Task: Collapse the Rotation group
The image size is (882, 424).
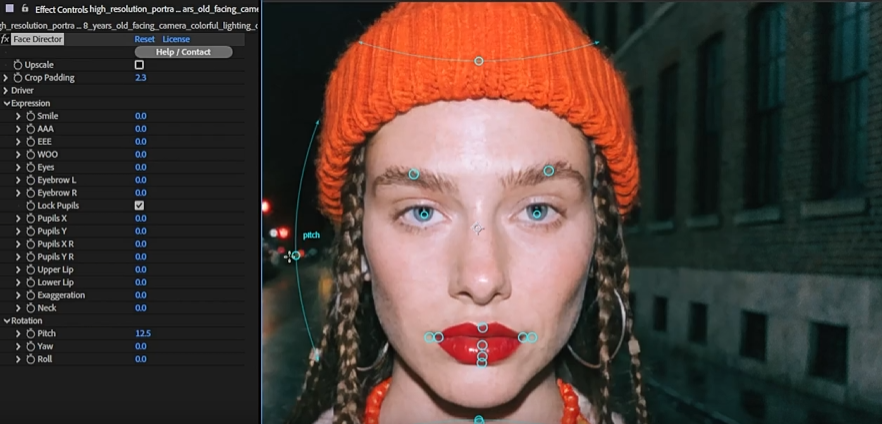Action: [6, 321]
